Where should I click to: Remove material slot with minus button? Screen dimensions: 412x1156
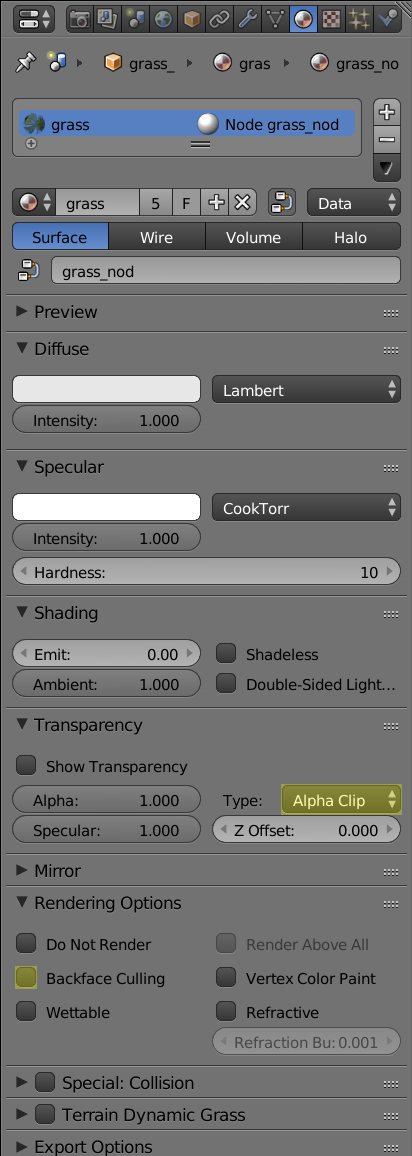pyautogui.click(x=387, y=139)
